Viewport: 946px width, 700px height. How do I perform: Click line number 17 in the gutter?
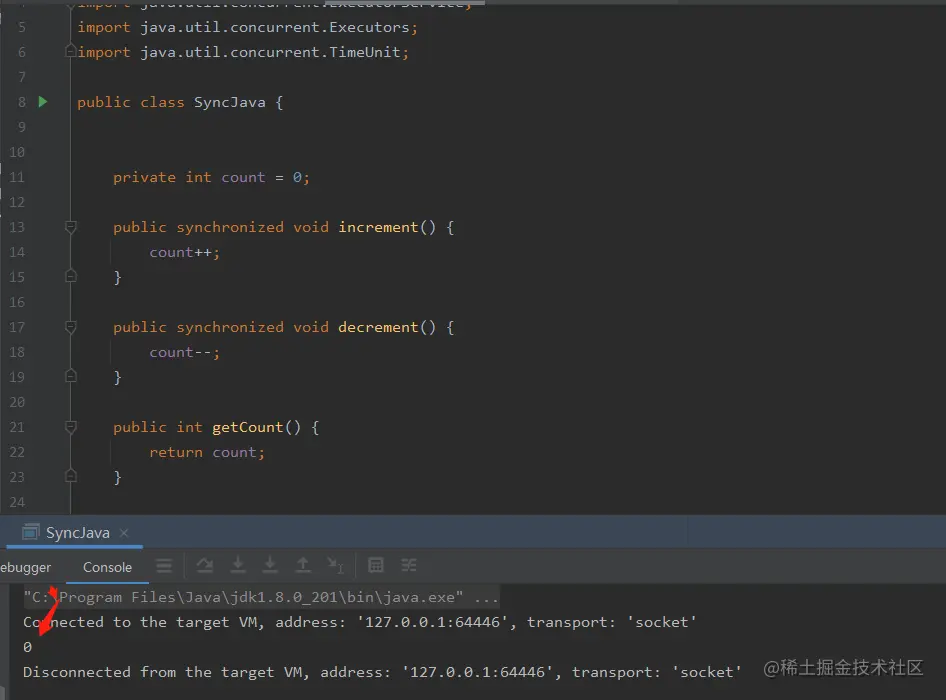click(17, 328)
